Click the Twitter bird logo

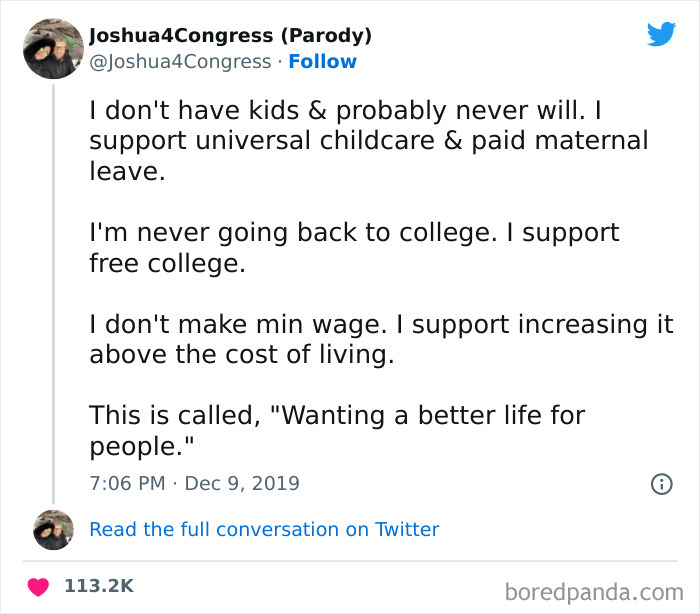pyautogui.click(x=661, y=35)
